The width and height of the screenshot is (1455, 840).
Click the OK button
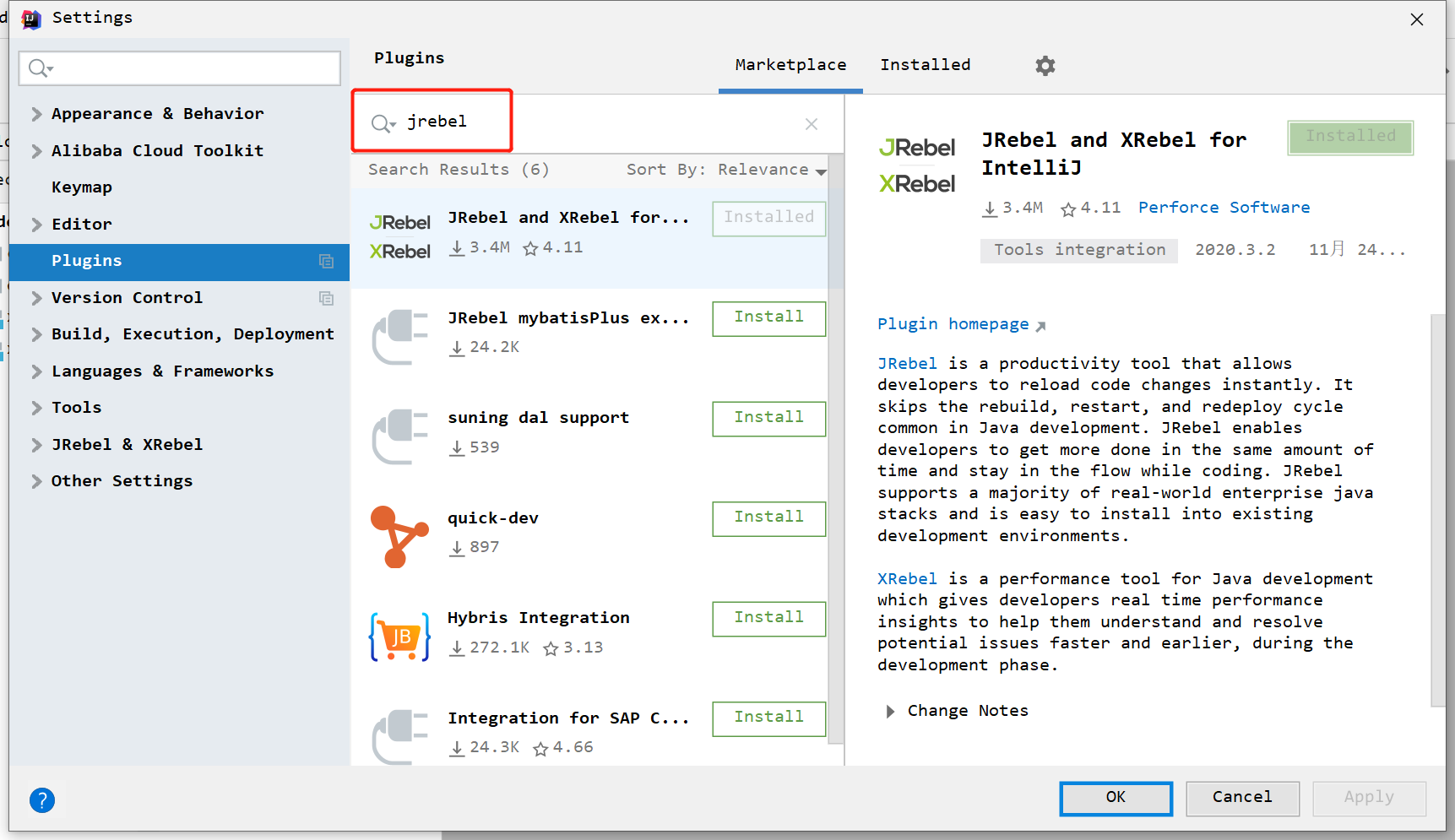[1116, 798]
